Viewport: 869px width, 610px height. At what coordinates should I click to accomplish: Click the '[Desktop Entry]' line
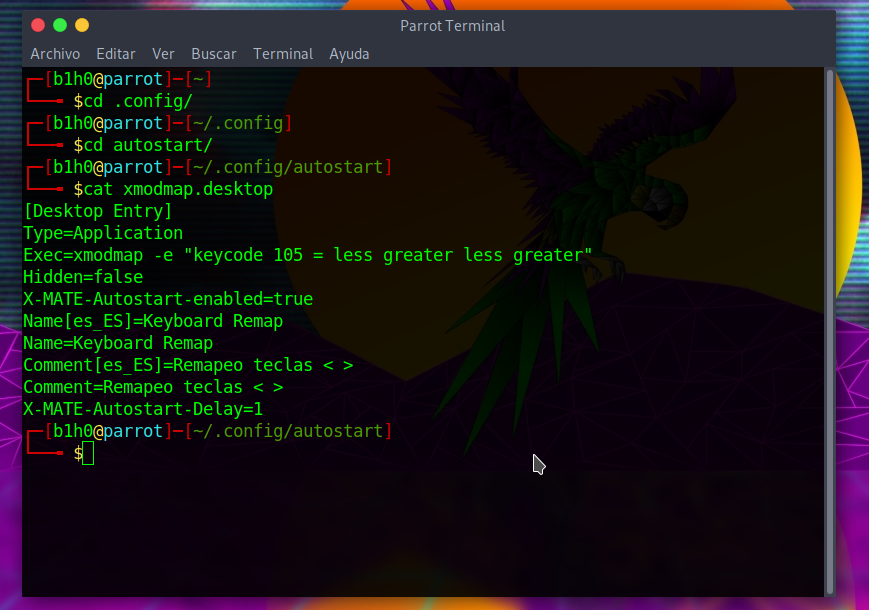[x=98, y=211]
